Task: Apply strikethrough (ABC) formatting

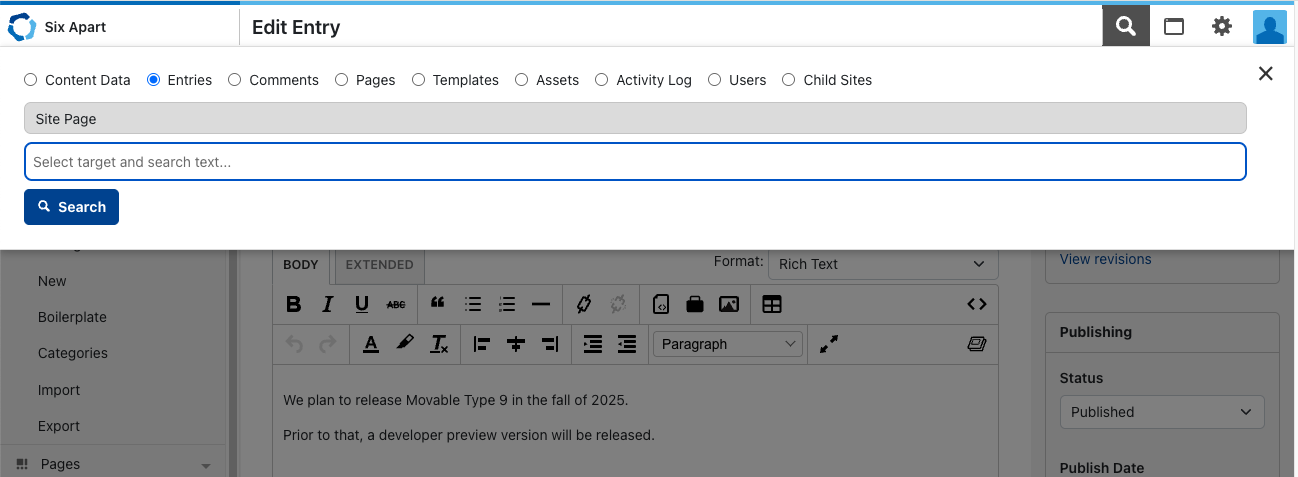Action: [396, 304]
